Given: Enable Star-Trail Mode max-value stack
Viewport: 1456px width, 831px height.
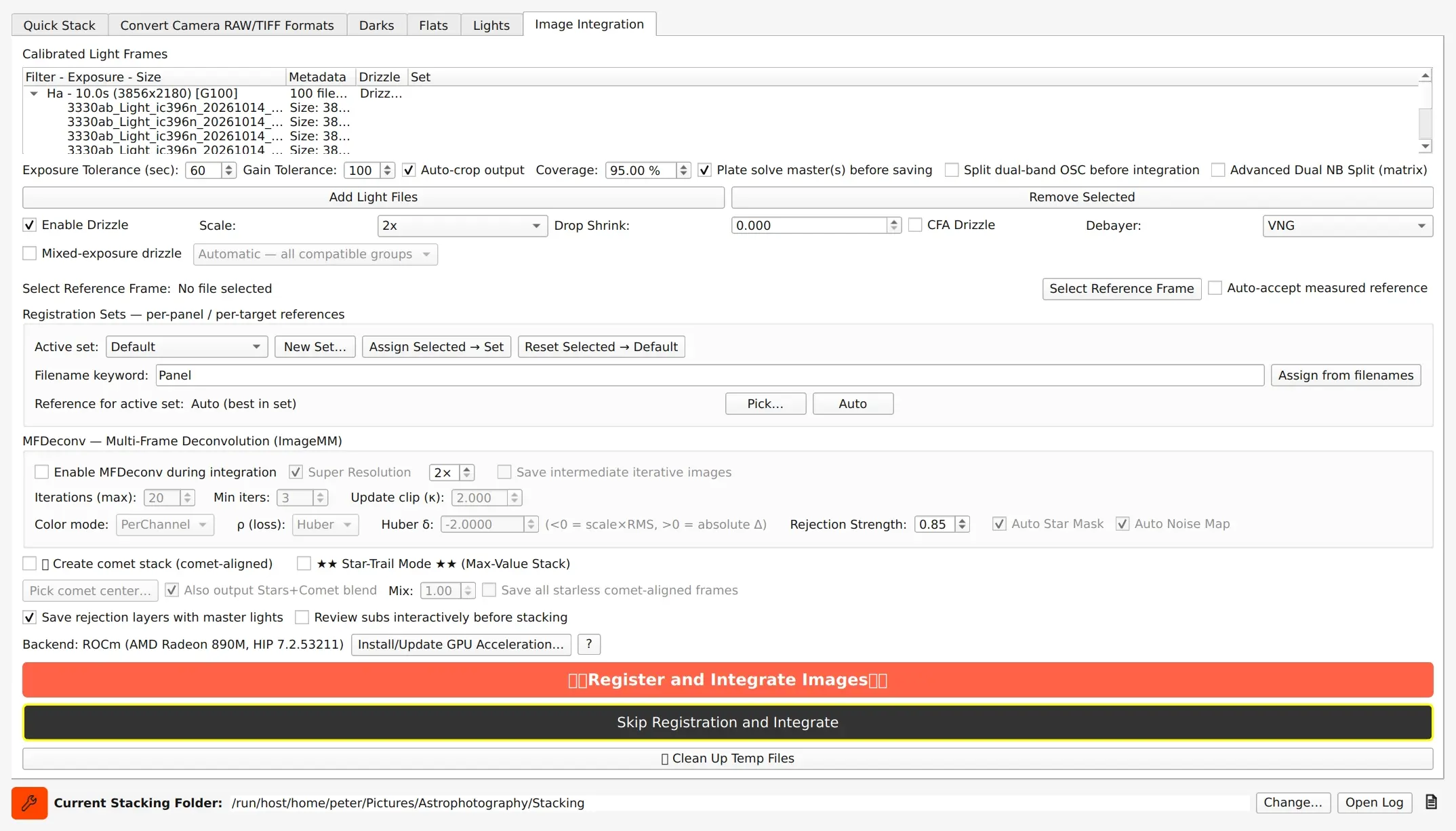Looking at the screenshot, I should pos(304,563).
